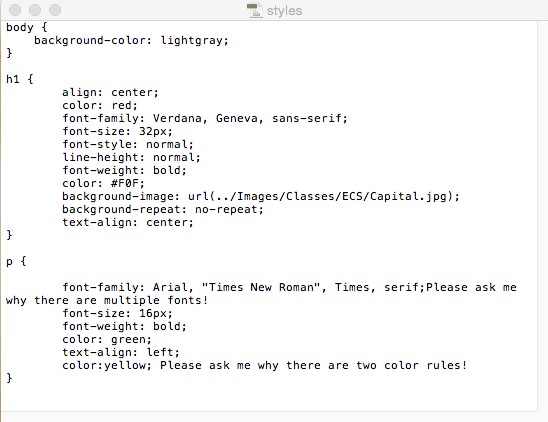Click the styles window title text
The width and height of the screenshot is (548, 422).
pyautogui.click(x=284, y=11)
